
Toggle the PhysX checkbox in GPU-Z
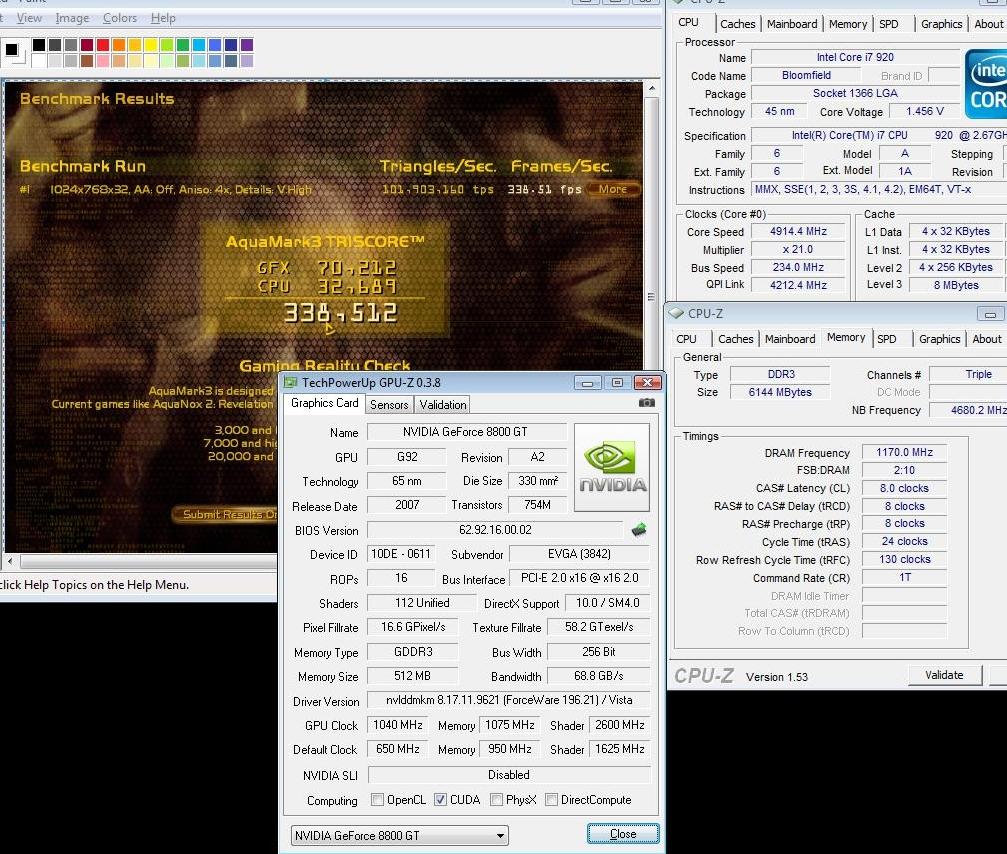(496, 799)
